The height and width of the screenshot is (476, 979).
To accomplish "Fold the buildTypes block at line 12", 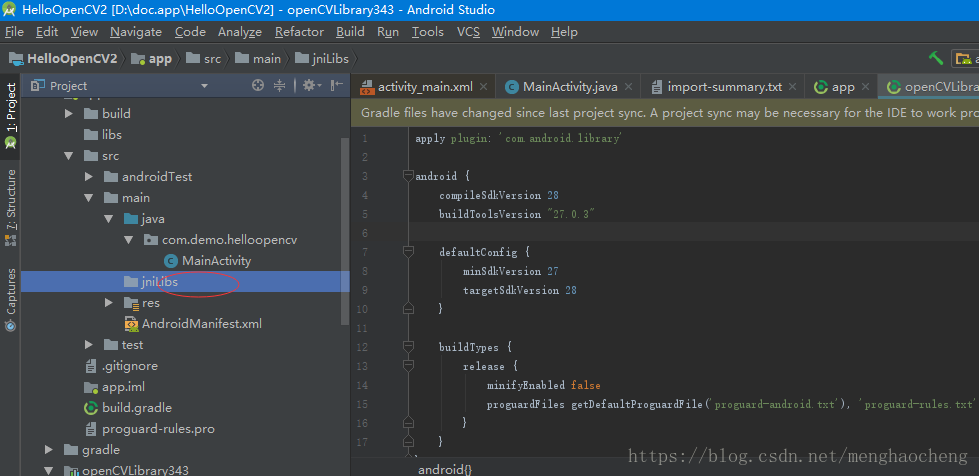I will 408,347.
